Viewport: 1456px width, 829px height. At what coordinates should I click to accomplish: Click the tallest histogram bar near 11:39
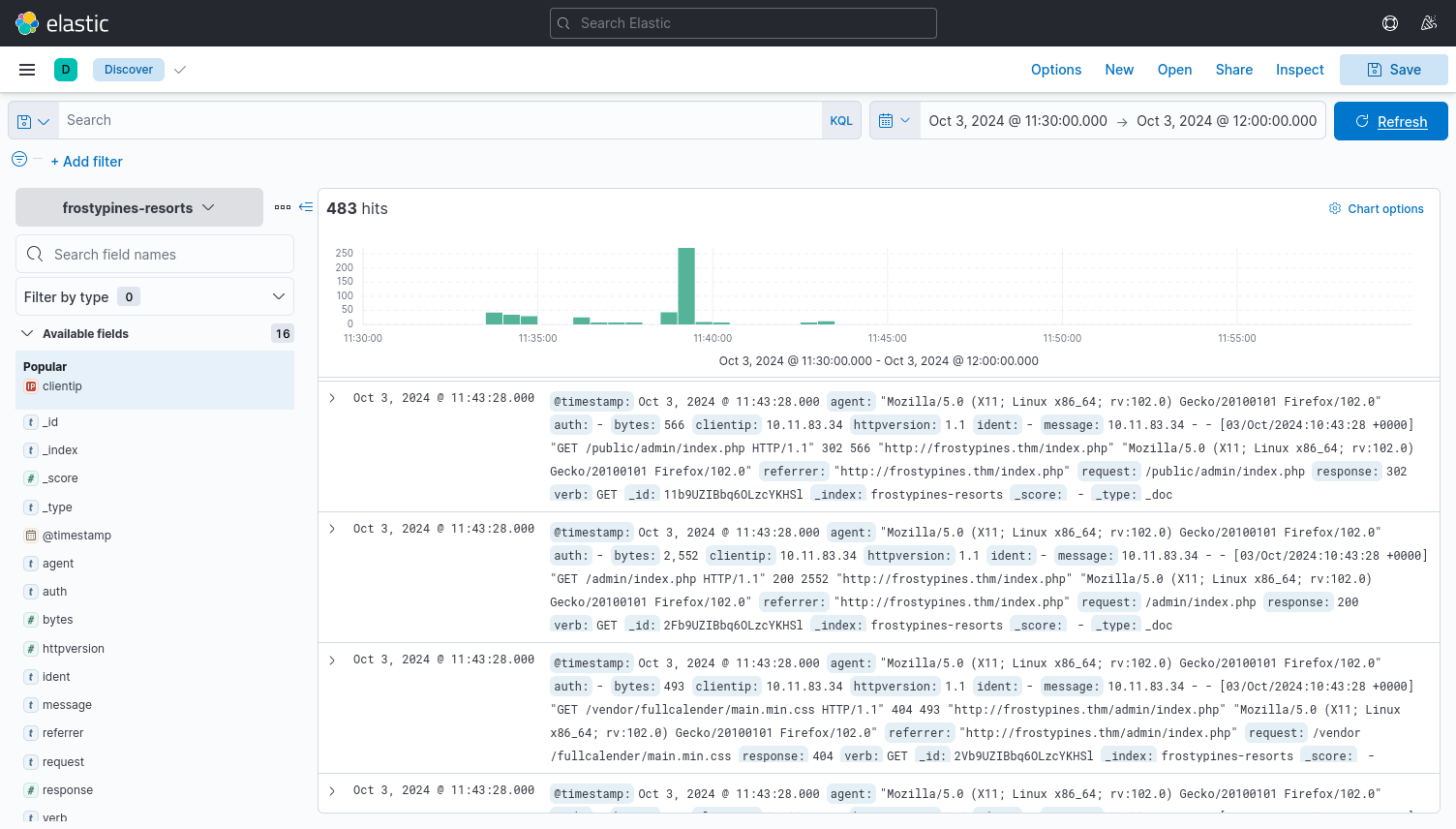[x=686, y=286]
